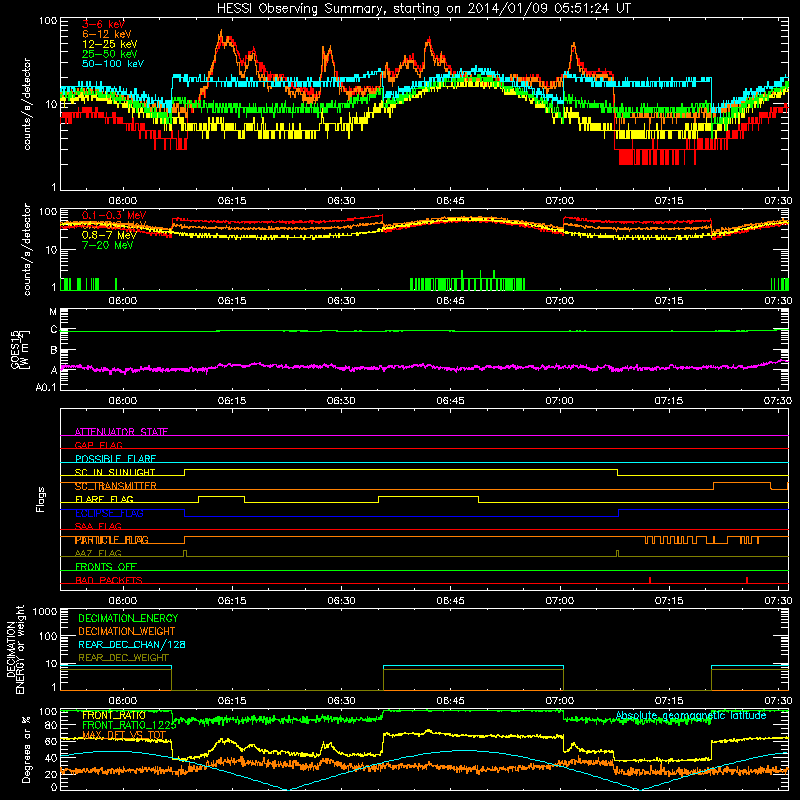Select the 3-6 keV legend label

[x=103, y=24]
